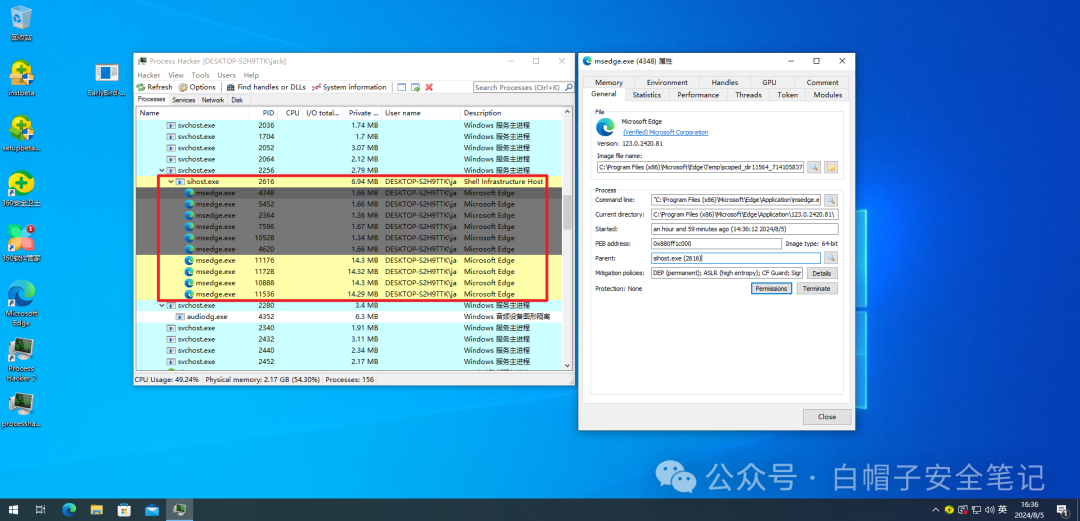Click the 360安全卫士 desktop icon
Viewport: 1080px width, 521px height.
pyautogui.click(x=21, y=190)
